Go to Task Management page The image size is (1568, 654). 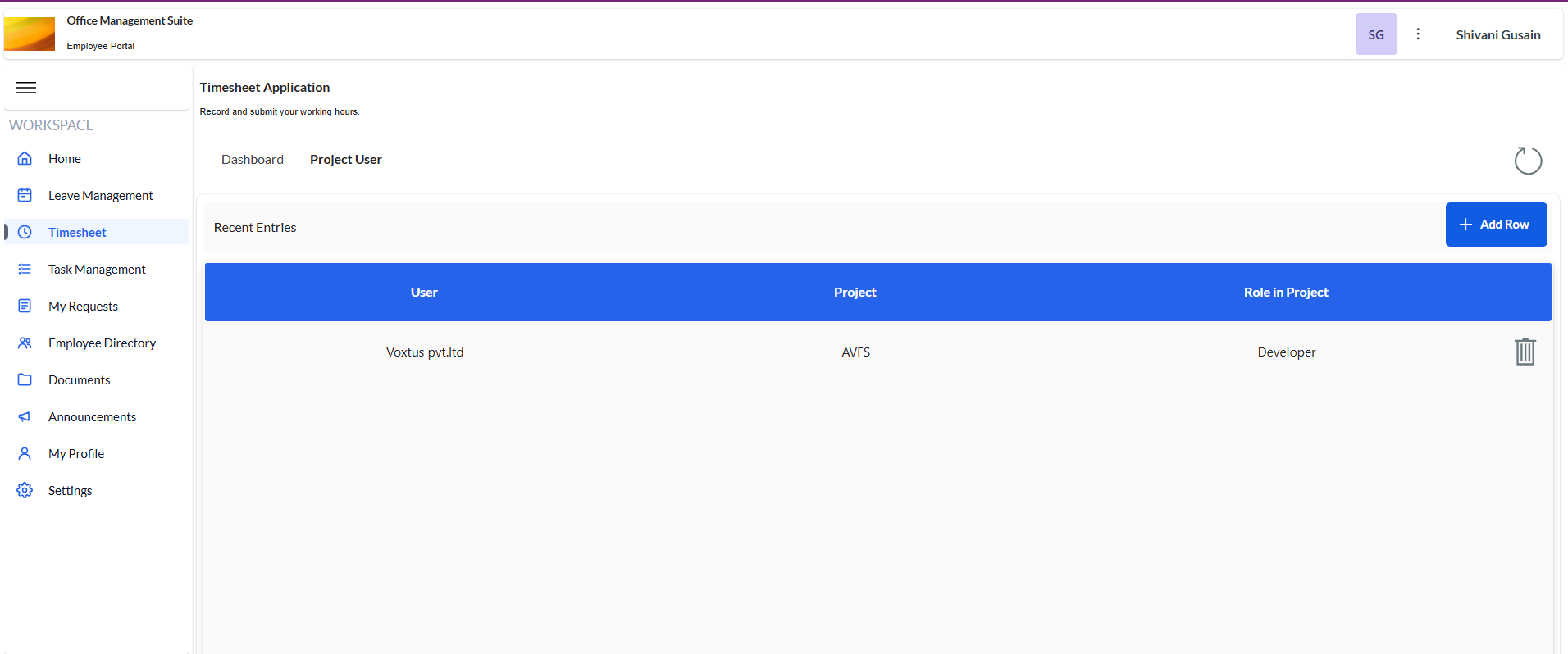pyautogui.click(x=97, y=269)
